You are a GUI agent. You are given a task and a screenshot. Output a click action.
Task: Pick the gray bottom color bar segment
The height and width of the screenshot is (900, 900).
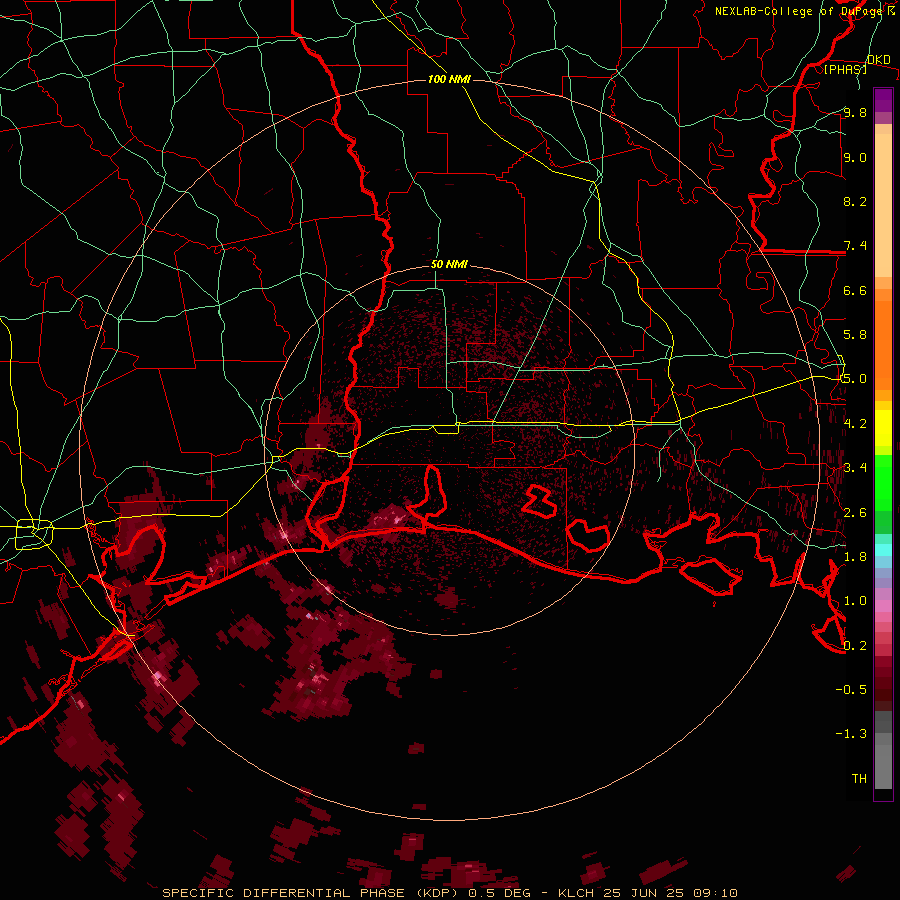(883, 766)
